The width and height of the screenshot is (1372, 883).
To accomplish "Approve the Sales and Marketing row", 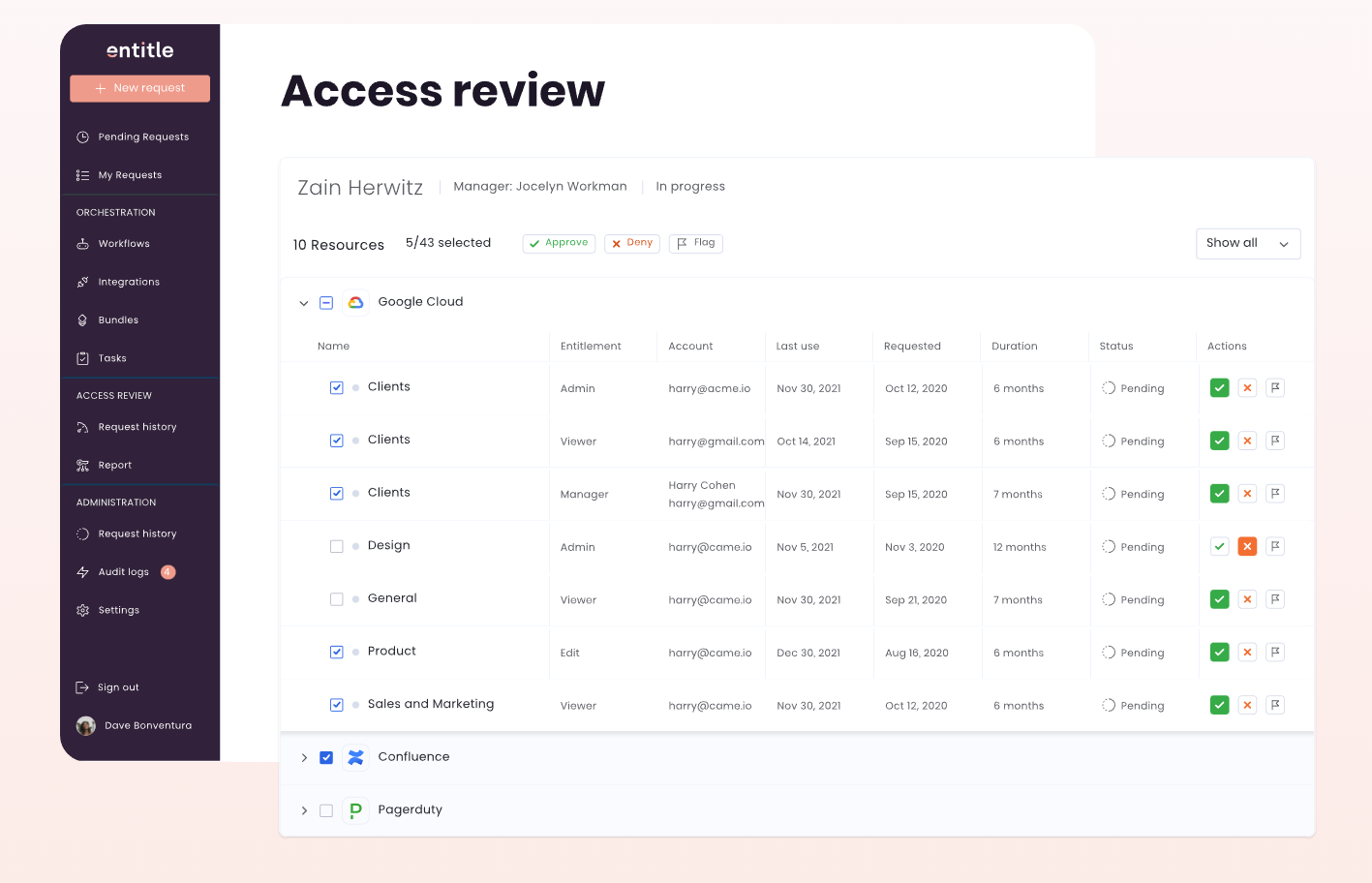I will 1220,706.
